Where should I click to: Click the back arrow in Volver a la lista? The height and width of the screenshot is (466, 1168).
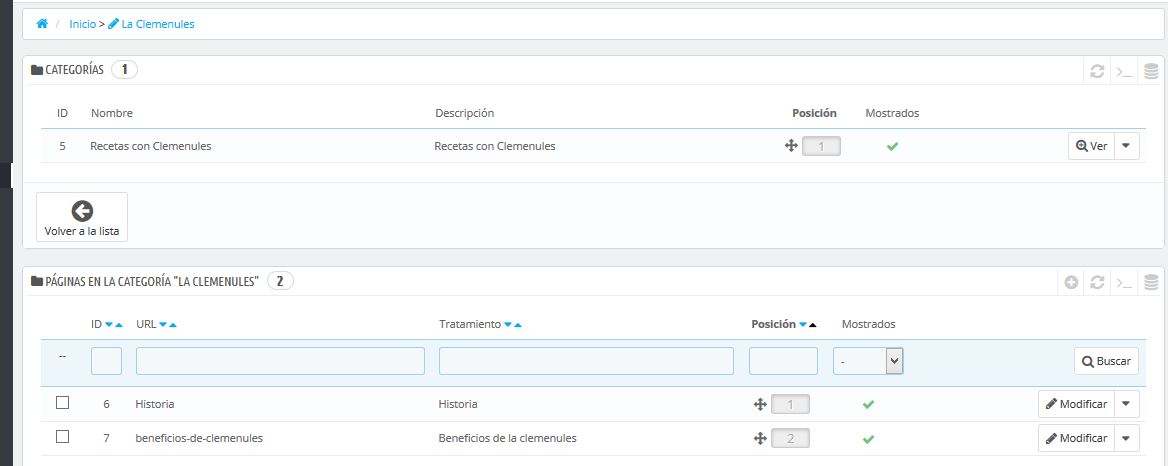click(82, 211)
